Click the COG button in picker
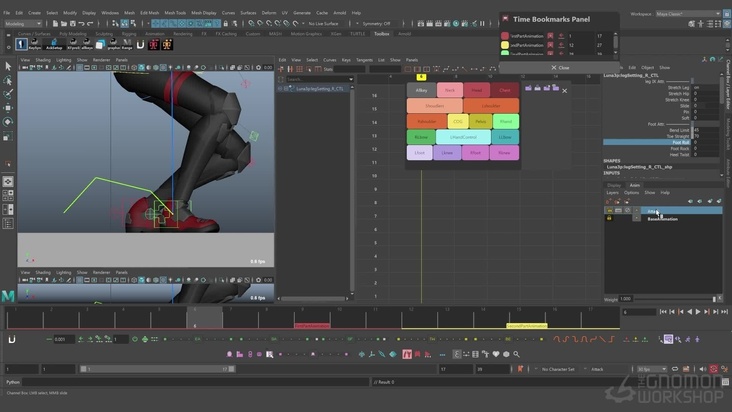732x412 pixels. tap(459, 121)
